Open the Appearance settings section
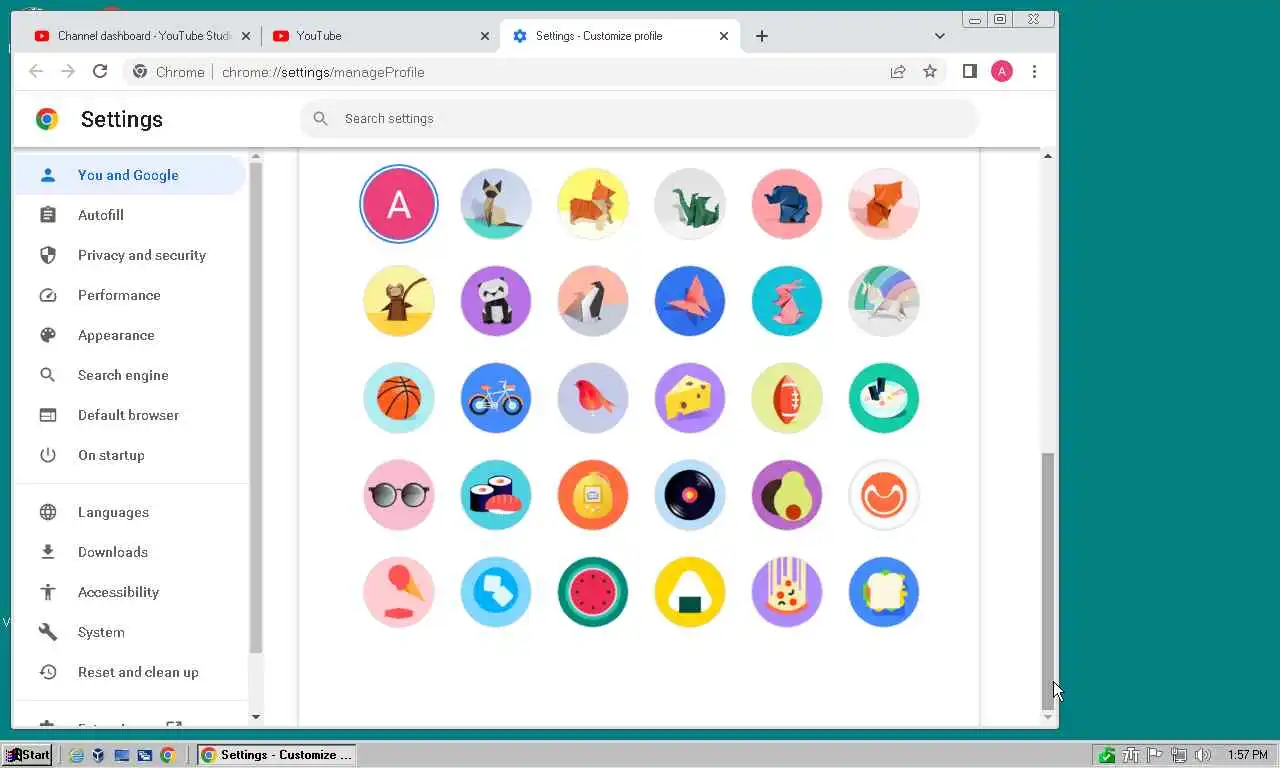This screenshot has width=1280, height=768. pyautogui.click(x=129, y=335)
